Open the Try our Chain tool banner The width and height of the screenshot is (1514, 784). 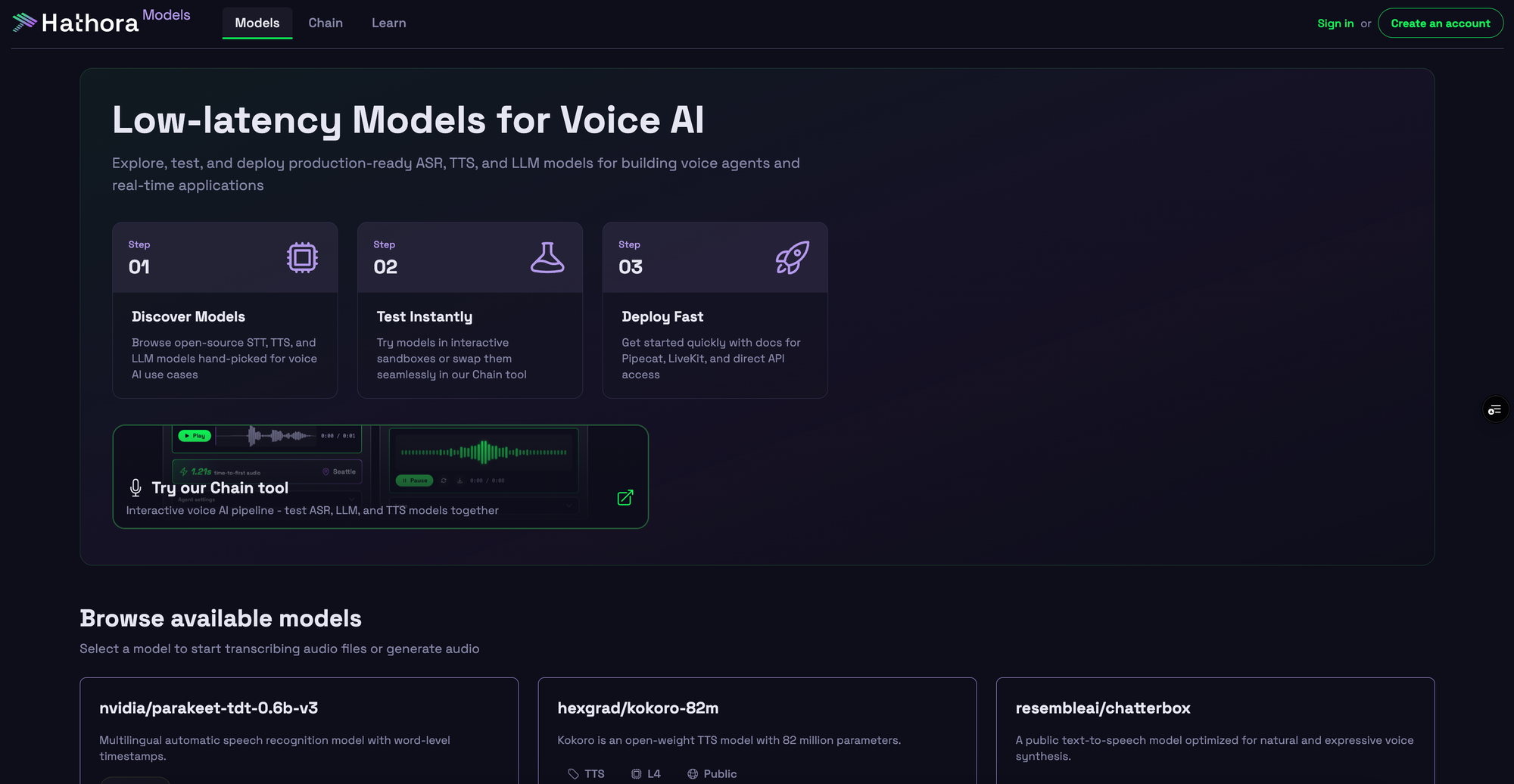pos(381,477)
